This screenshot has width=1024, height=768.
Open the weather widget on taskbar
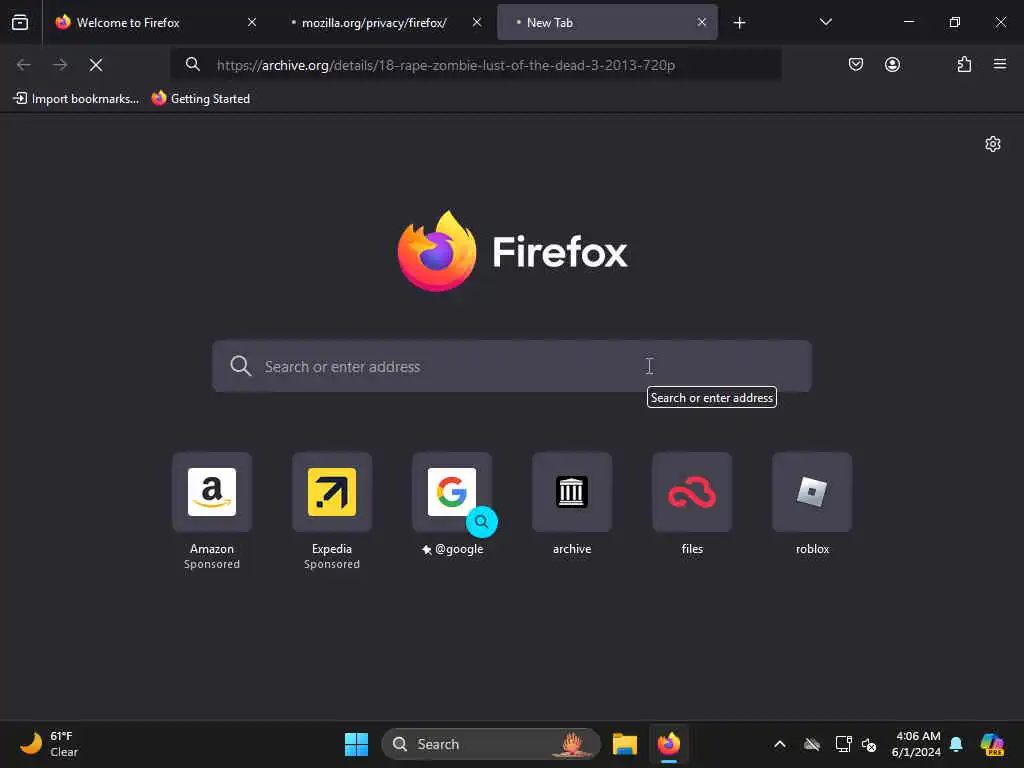coord(49,744)
